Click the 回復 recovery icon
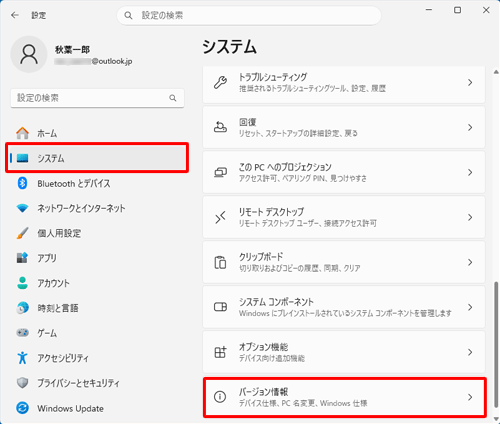The width and height of the screenshot is (500, 424). [x=220, y=127]
